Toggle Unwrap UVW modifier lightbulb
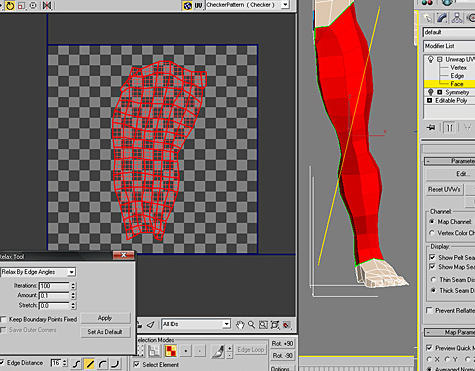 [x=430, y=59]
